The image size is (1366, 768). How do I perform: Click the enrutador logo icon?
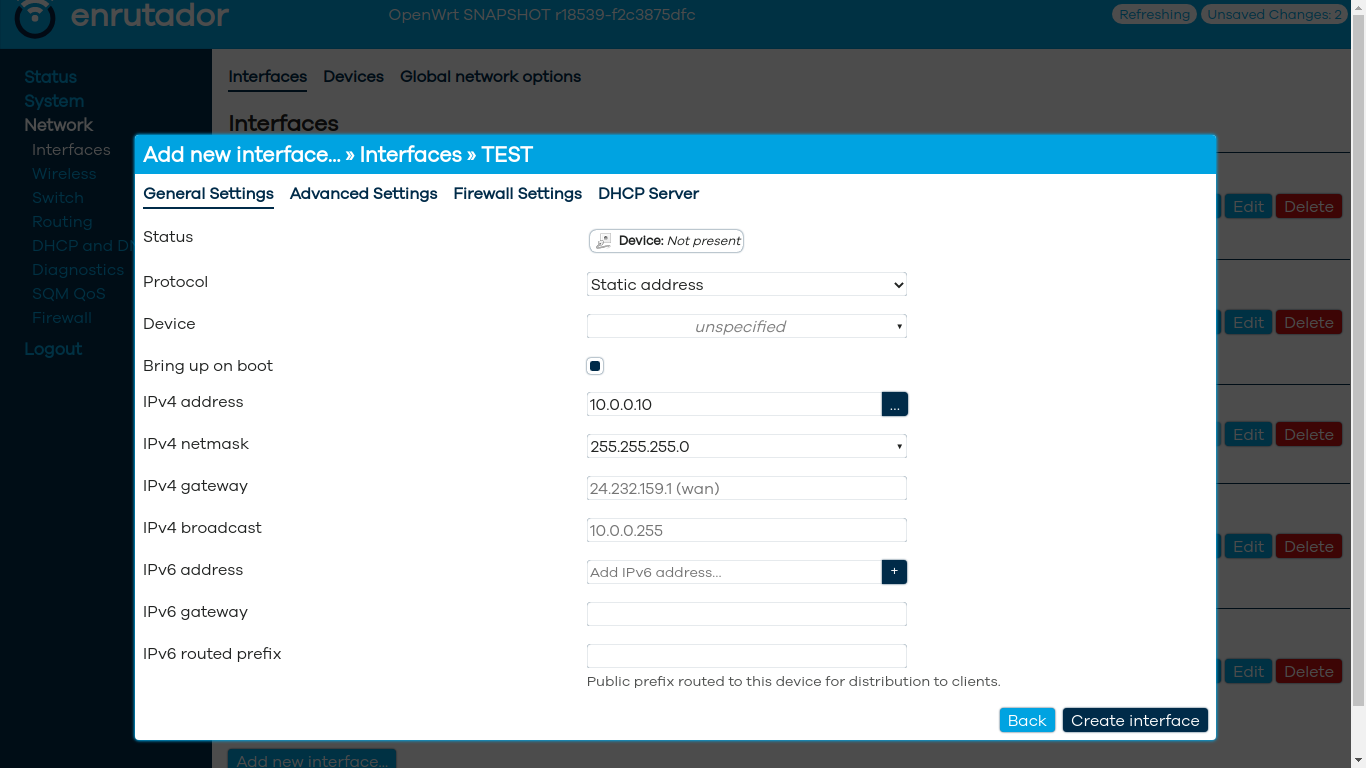(x=35, y=18)
